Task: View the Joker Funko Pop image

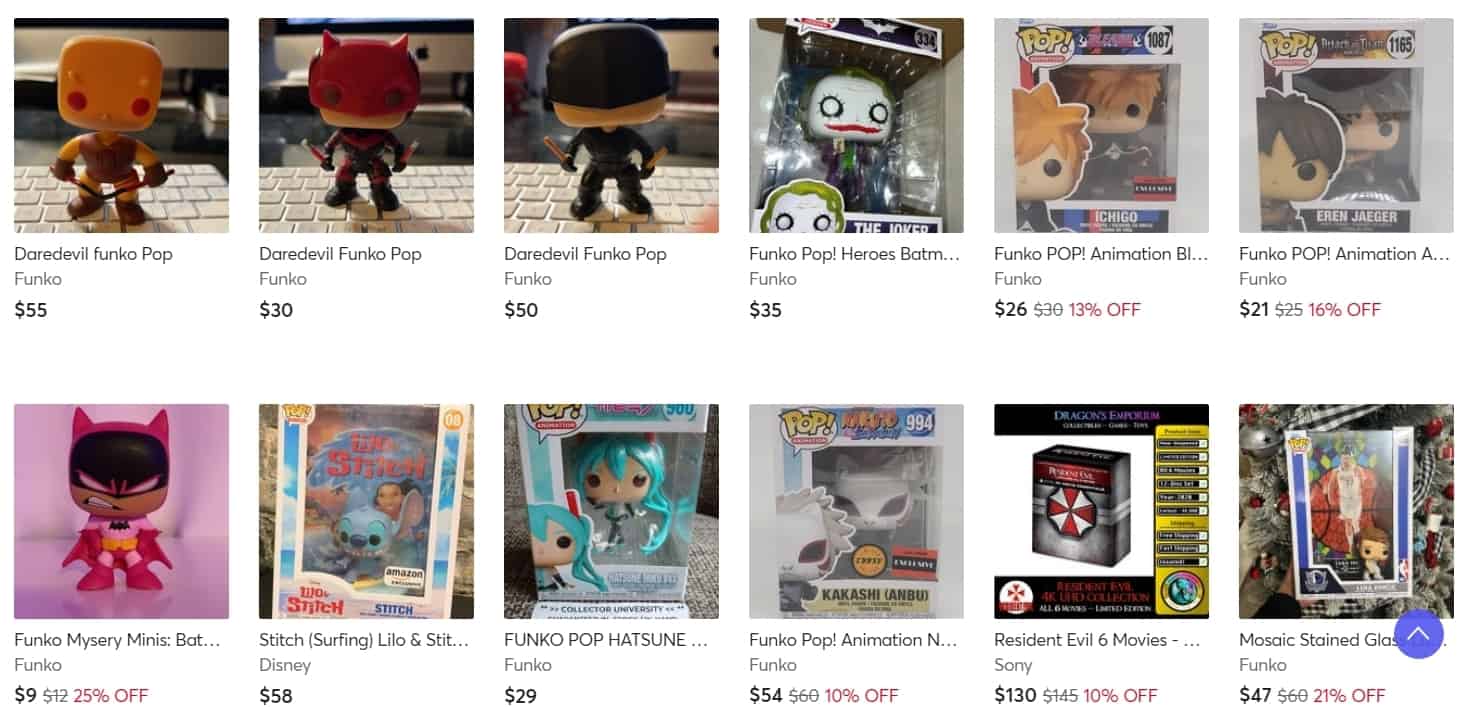Action: pos(856,125)
